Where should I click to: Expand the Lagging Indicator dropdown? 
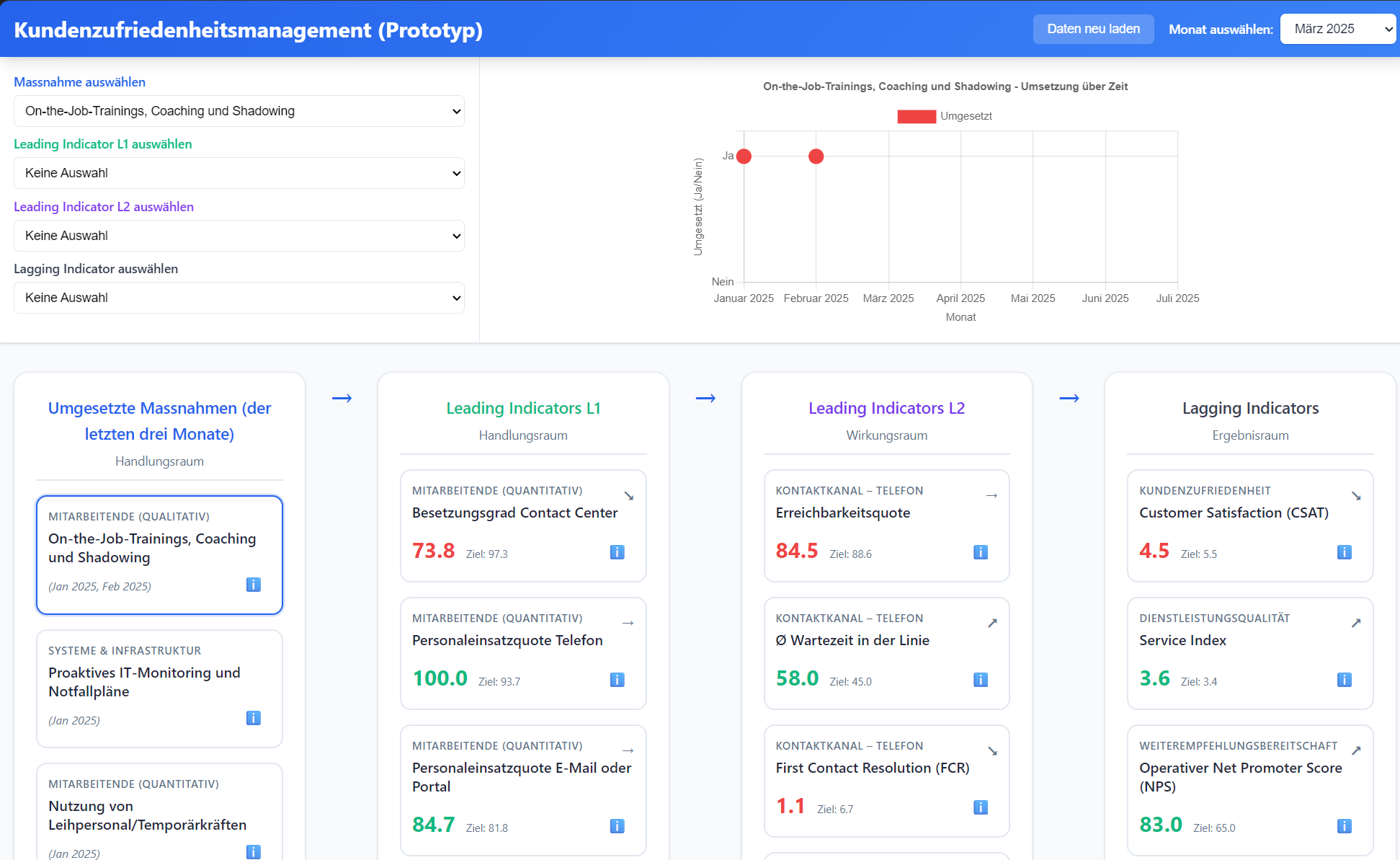click(238, 298)
